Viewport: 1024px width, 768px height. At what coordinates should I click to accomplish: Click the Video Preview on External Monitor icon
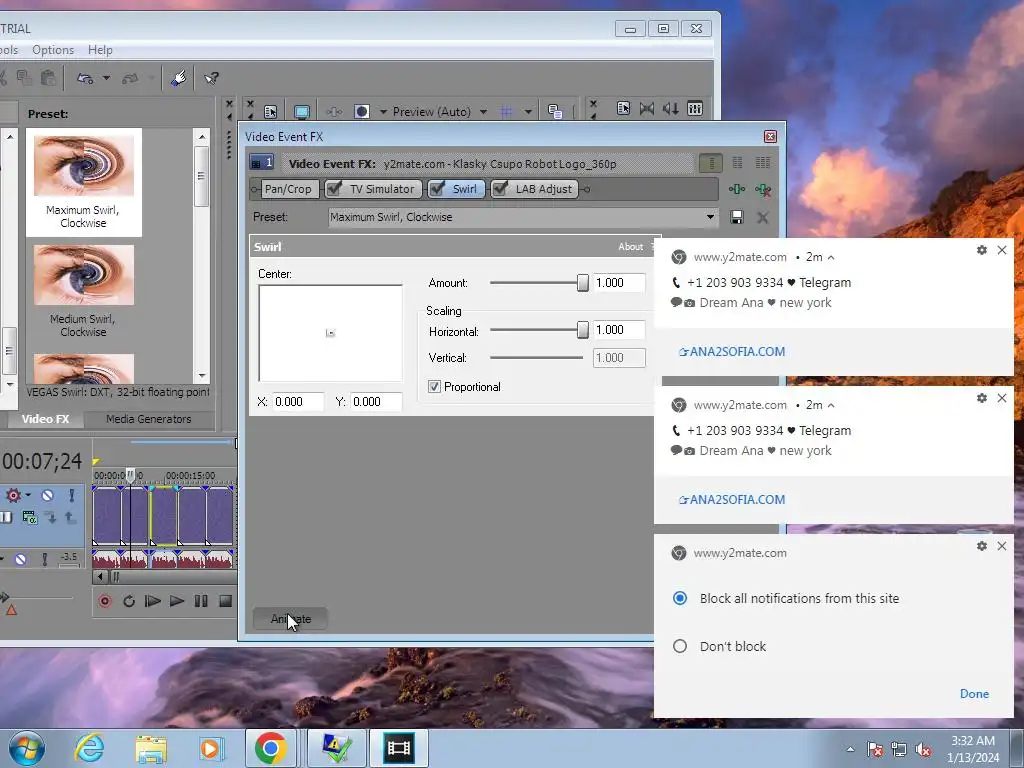click(302, 112)
